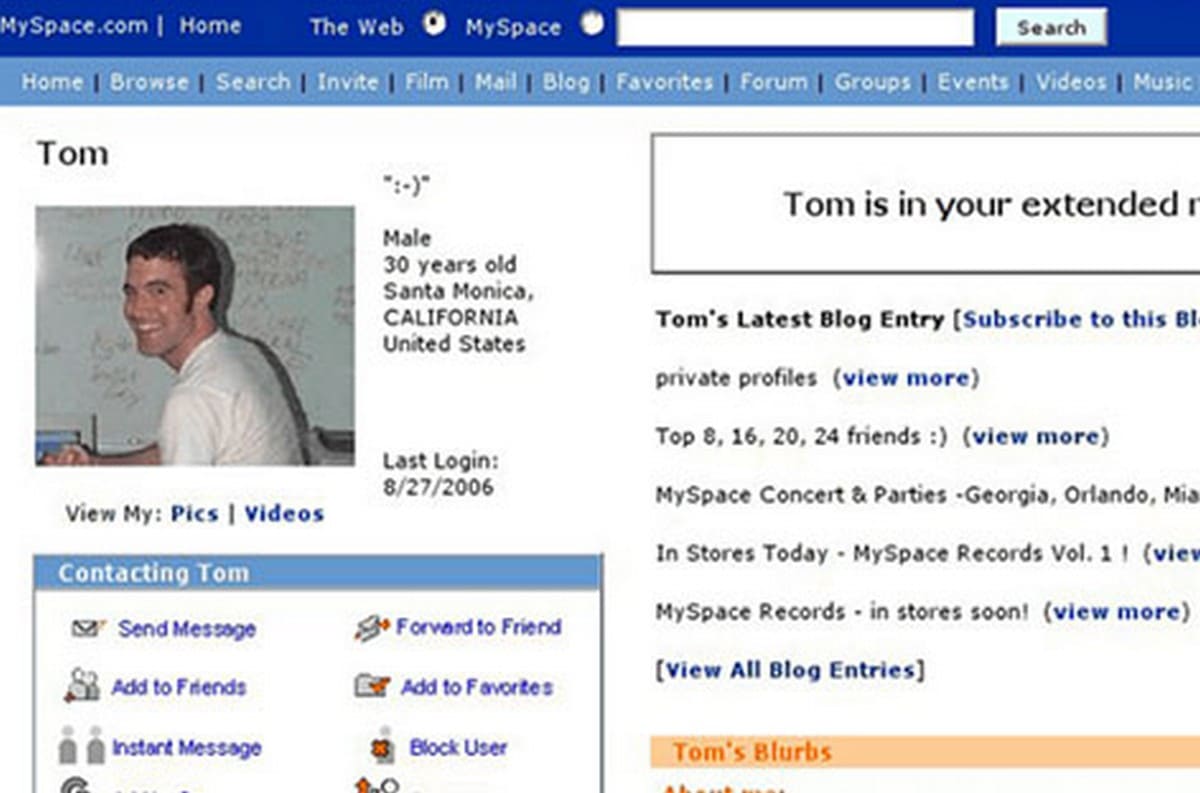Click the Santa Monica location text

pos(458,291)
